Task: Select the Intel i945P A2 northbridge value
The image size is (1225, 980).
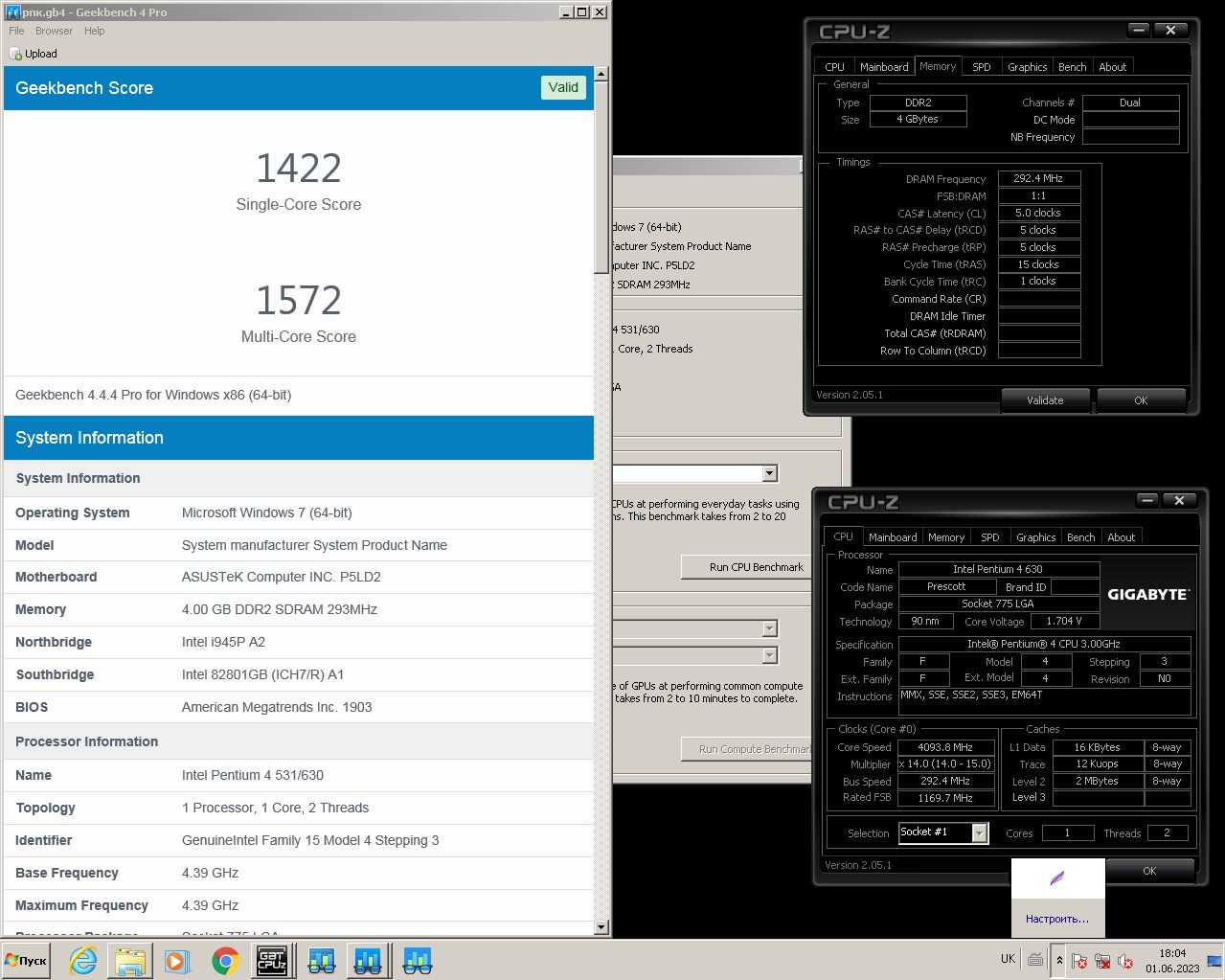Action: point(223,642)
